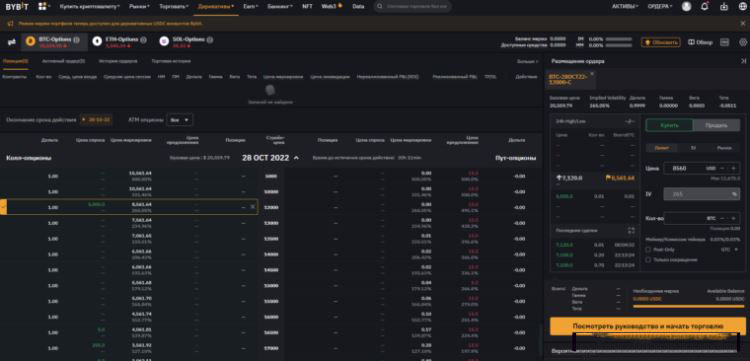
Task: Click Посмотреть руководство и начать торговлю button
Action: (x=648, y=326)
